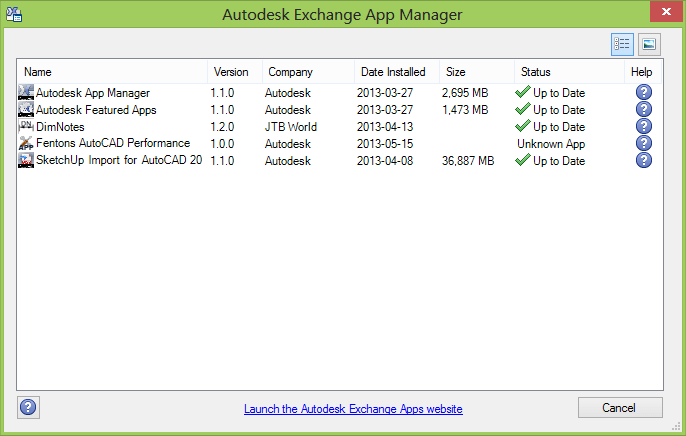Click version 1.0.0 of Fentons app
The width and height of the screenshot is (686, 436).
222,144
